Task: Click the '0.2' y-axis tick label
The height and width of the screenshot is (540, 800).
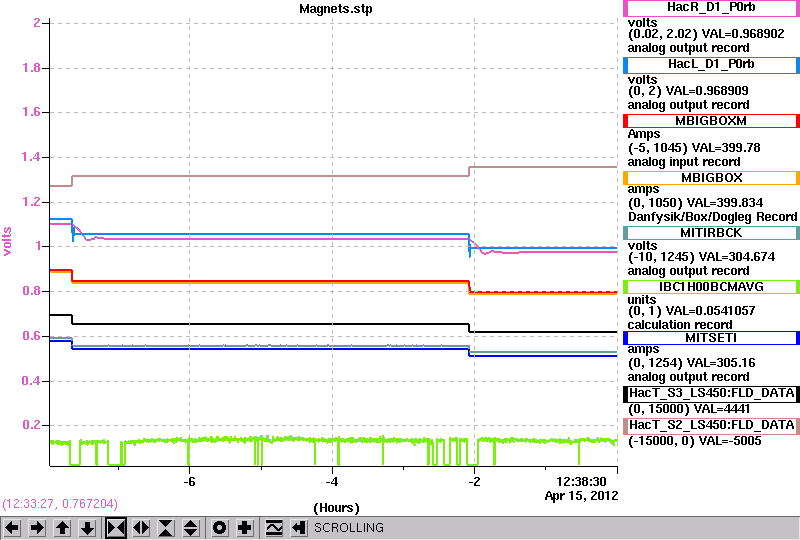Action: pyautogui.click(x=31, y=425)
